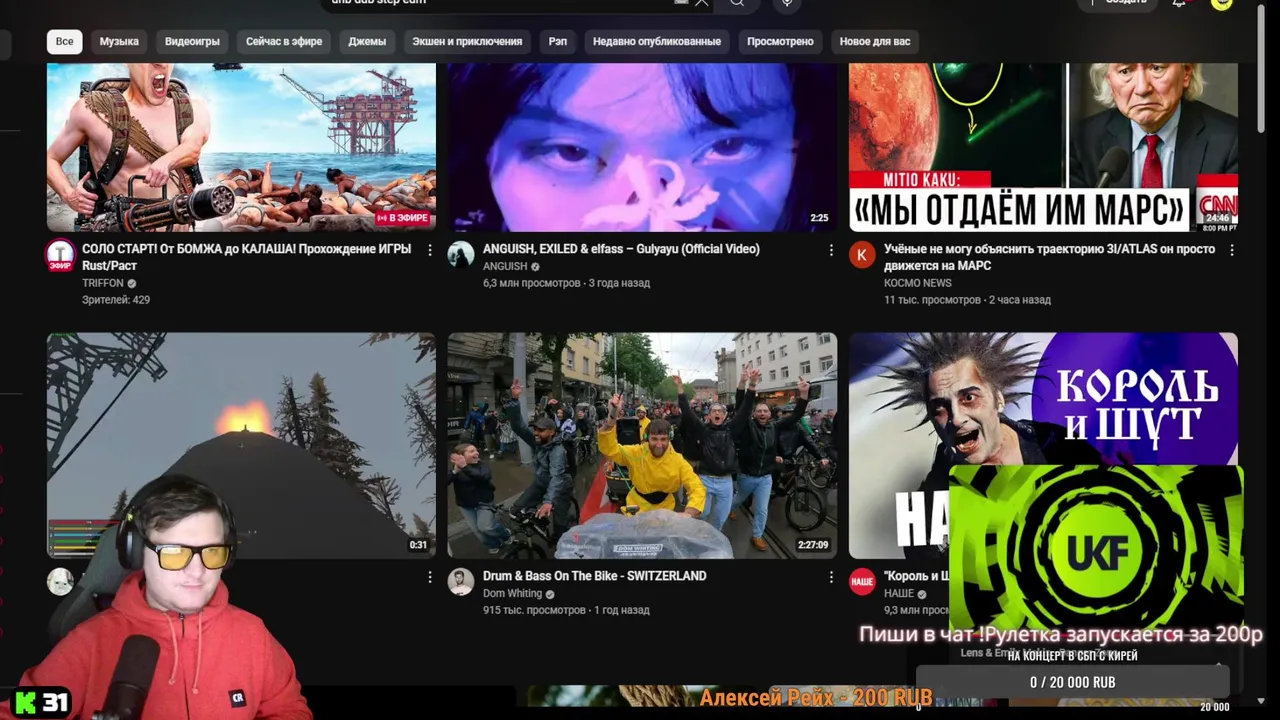
Task: Click the 0:31 duration badge
Action: (418, 545)
